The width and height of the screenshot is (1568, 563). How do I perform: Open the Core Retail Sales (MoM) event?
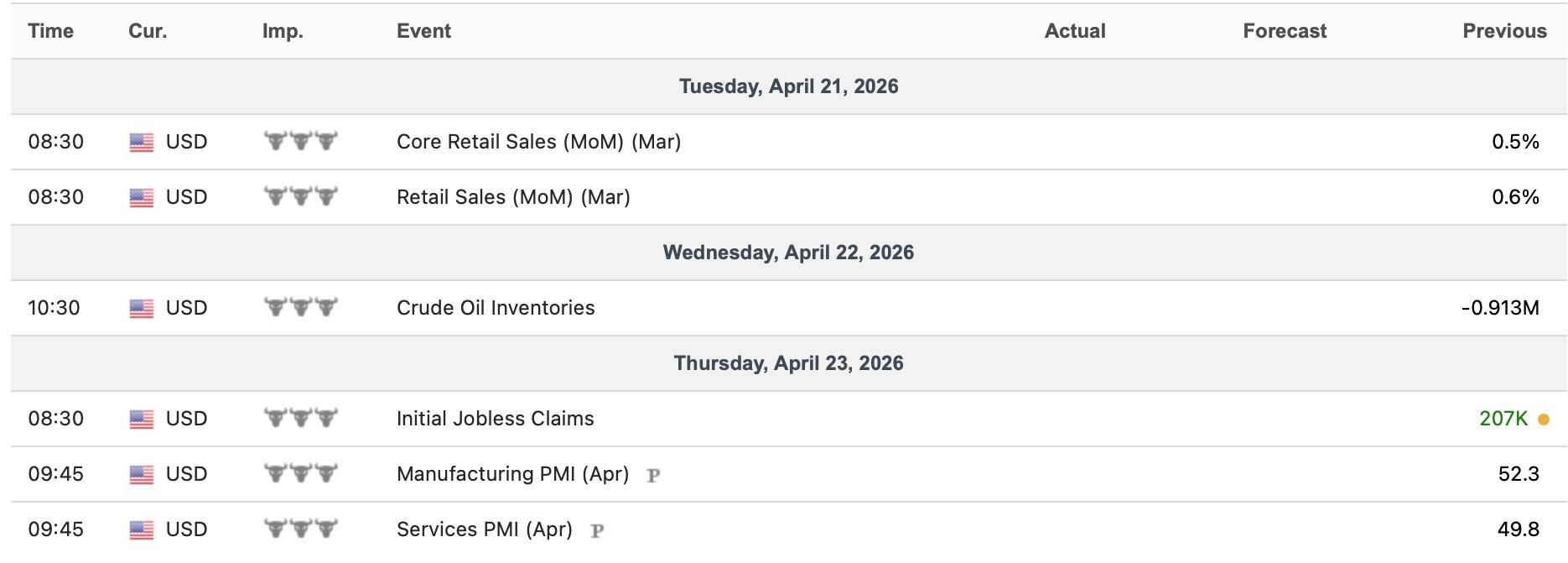pyautogui.click(x=538, y=142)
